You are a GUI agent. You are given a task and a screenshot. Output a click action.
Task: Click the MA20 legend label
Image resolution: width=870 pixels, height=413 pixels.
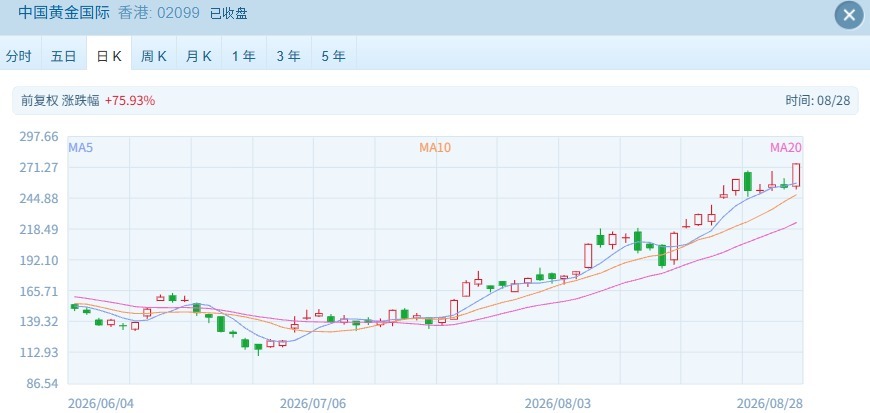click(x=785, y=148)
